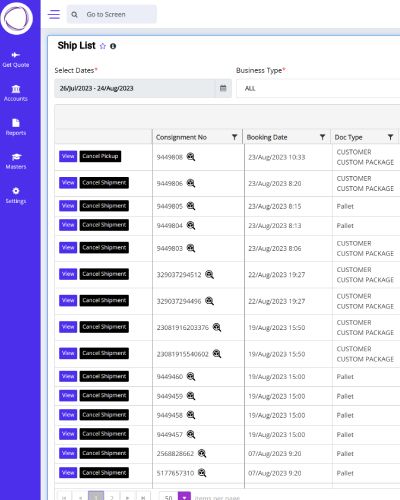
Task: Track consignment 329037294512 via magnifier icon
Action: [209, 274]
